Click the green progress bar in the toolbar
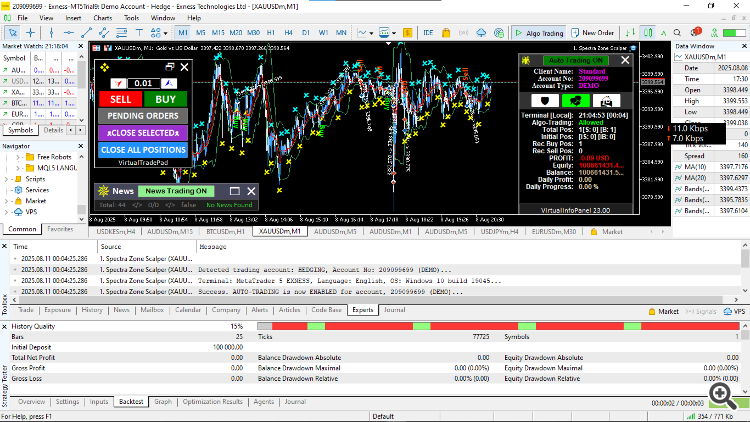The width and height of the screenshot is (750, 422). 734,33
